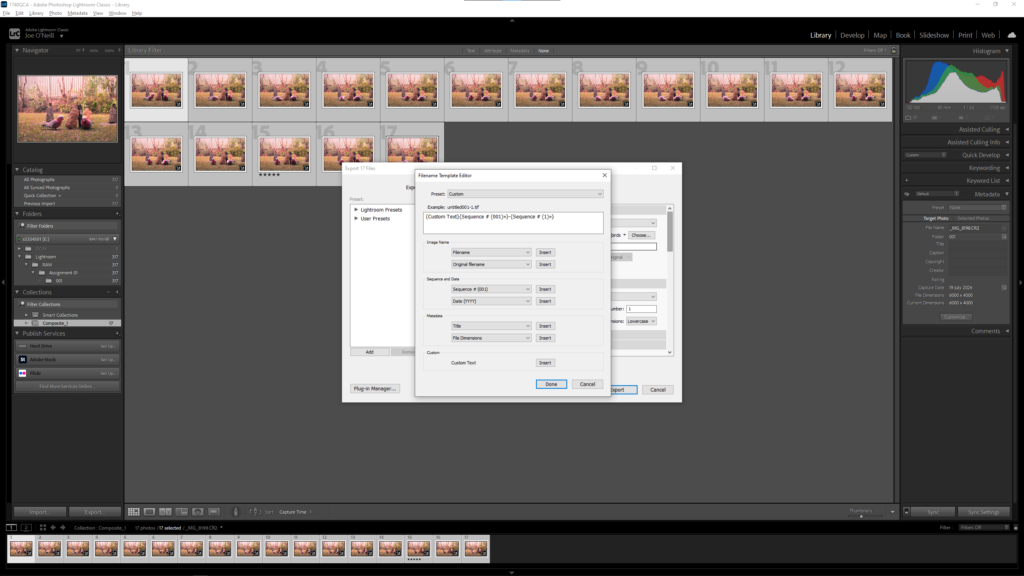Go back with filmstrip left arrow
1024x576 pixels.
pos(53,528)
